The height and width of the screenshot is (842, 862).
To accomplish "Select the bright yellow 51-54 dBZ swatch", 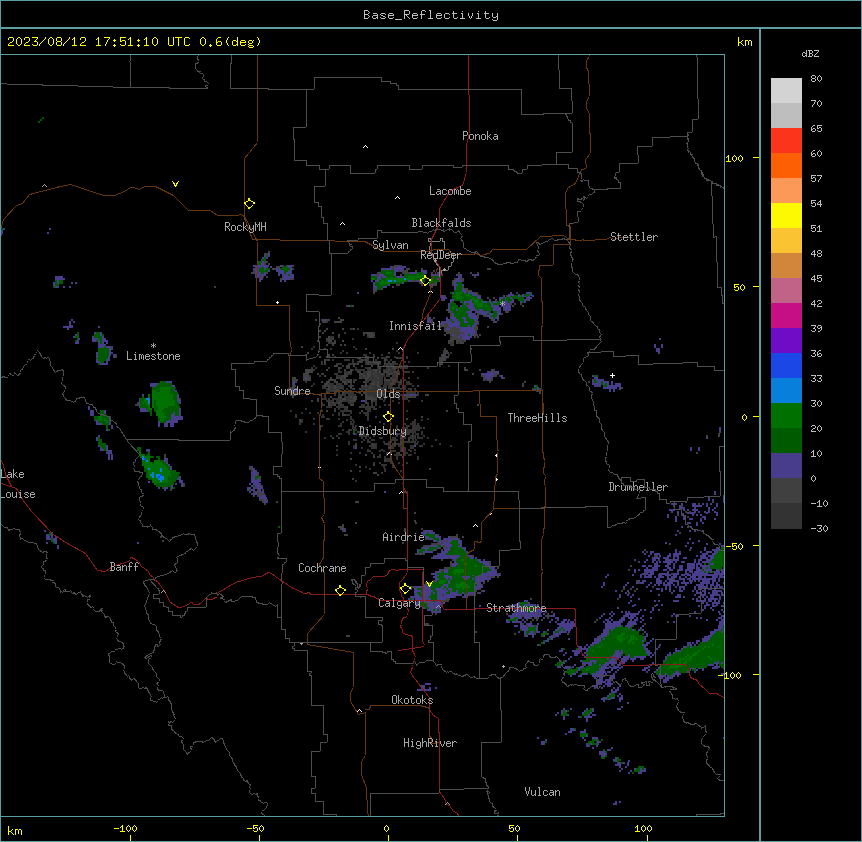I will click(x=786, y=215).
